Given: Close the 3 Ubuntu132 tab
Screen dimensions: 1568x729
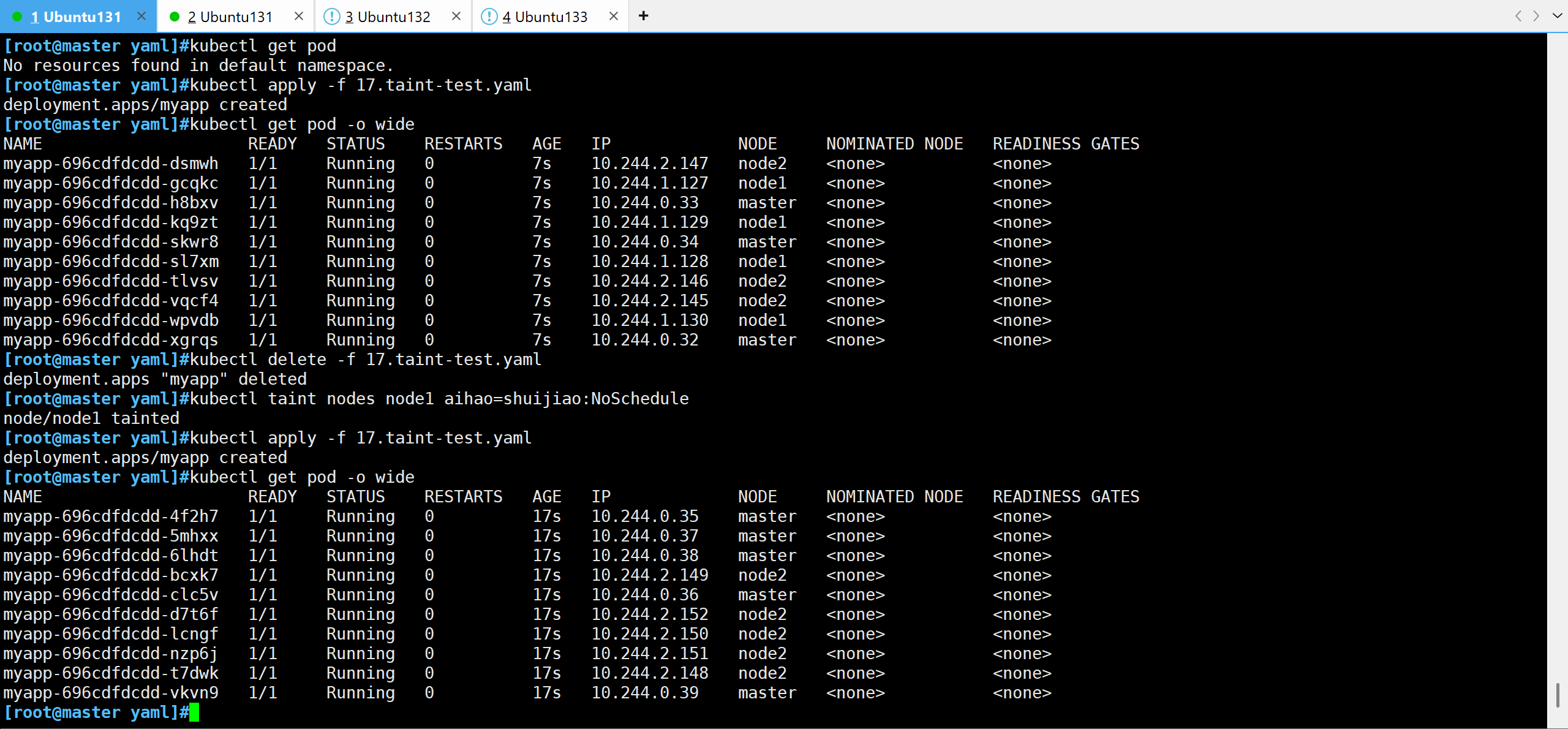Looking at the screenshot, I should coord(456,16).
